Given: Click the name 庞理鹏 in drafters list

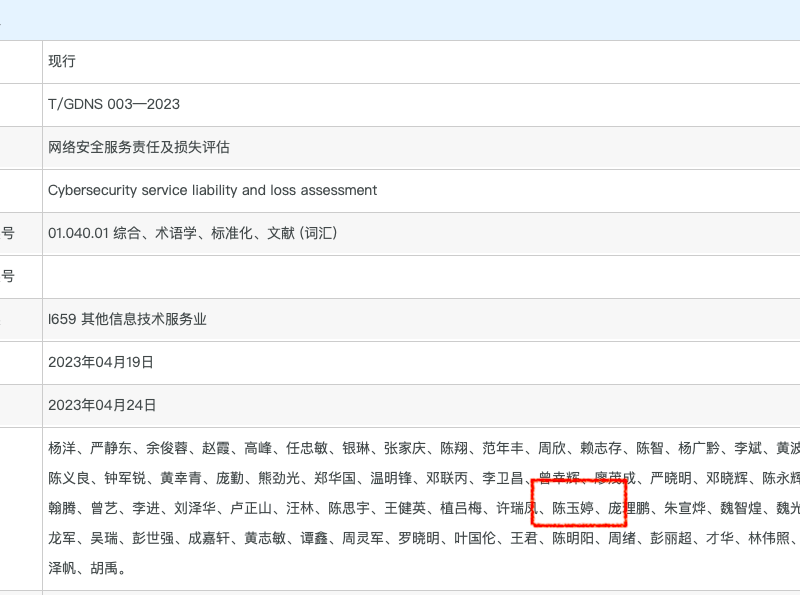Looking at the screenshot, I should (629, 508).
